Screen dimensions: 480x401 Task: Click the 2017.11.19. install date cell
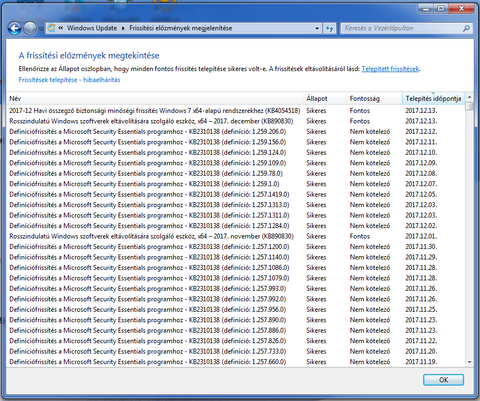[x=421, y=362]
